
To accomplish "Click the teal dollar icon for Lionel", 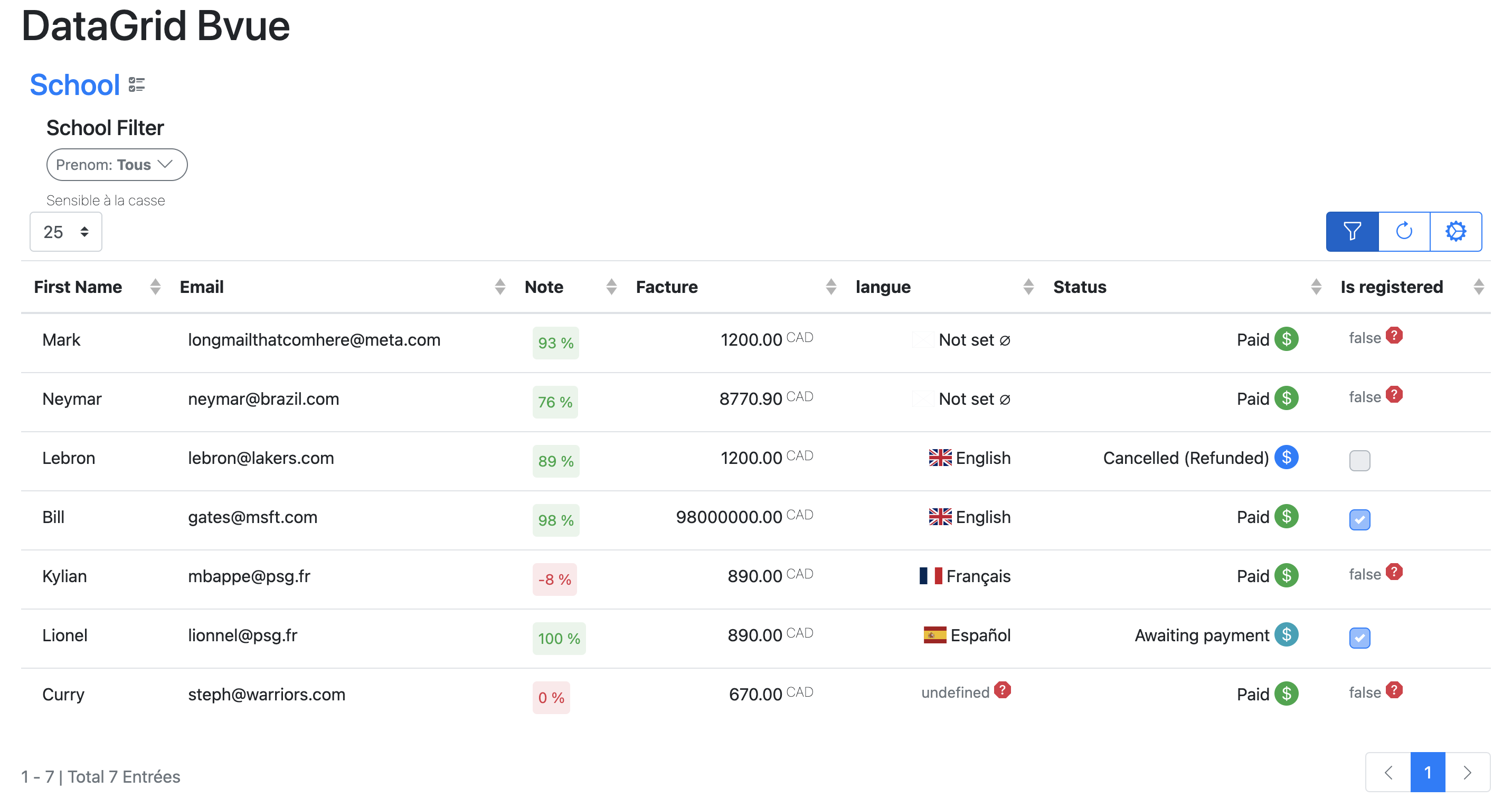I will [x=1286, y=634].
